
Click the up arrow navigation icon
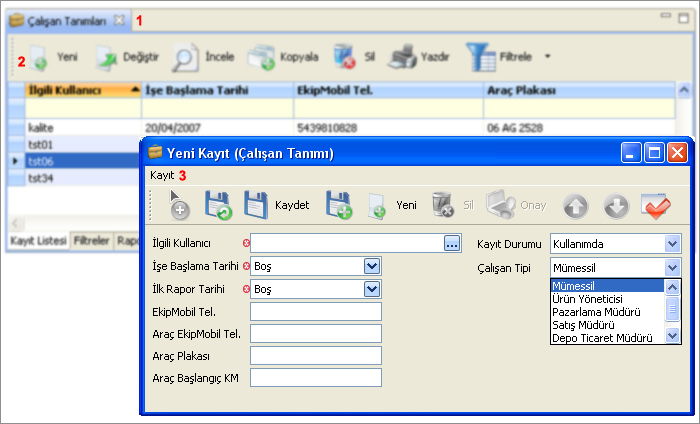pos(575,205)
